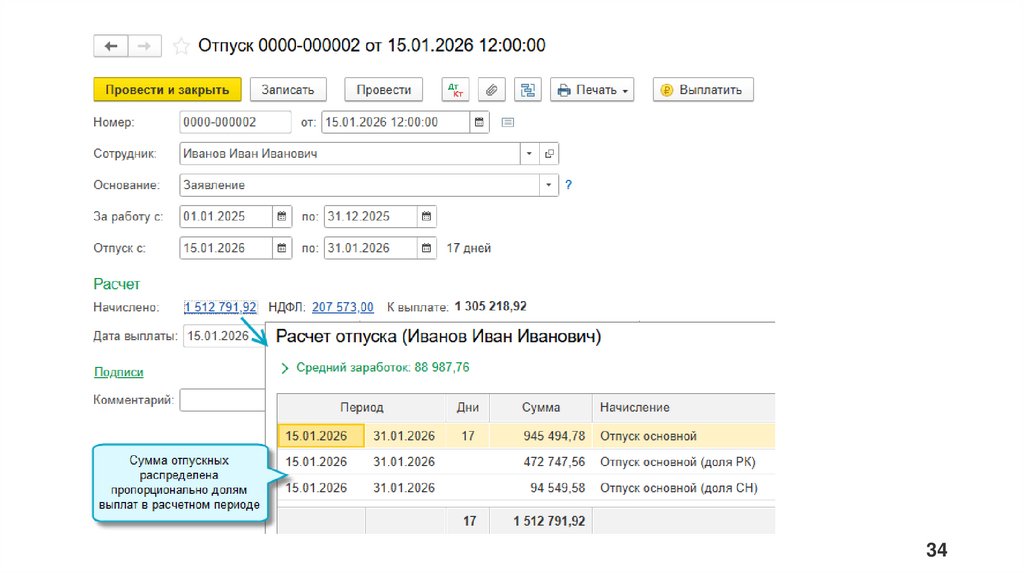Click the 'Дата выплаты' field
Image resolution: width=1024 pixels, height=574 pixels.
pos(224,336)
